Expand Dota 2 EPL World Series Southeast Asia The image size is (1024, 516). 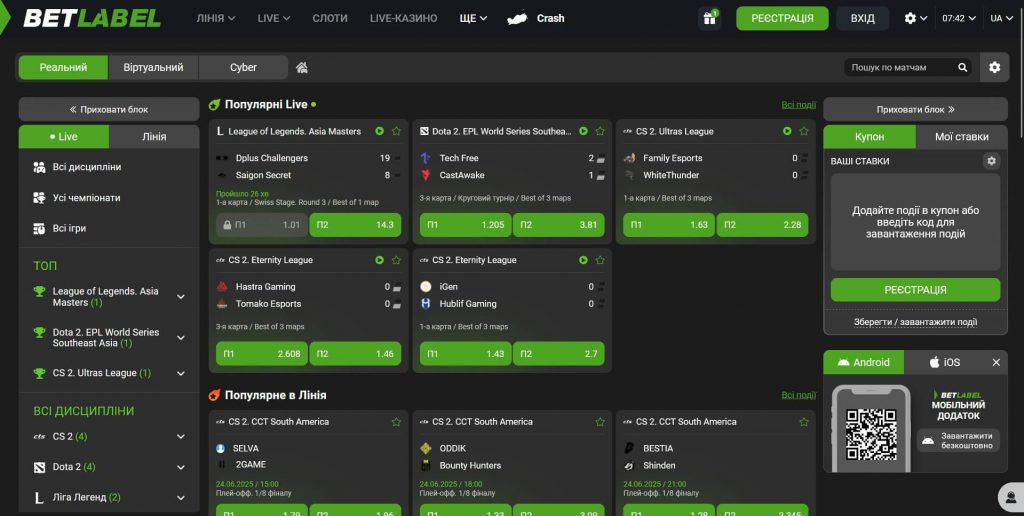tap(181, 338)
